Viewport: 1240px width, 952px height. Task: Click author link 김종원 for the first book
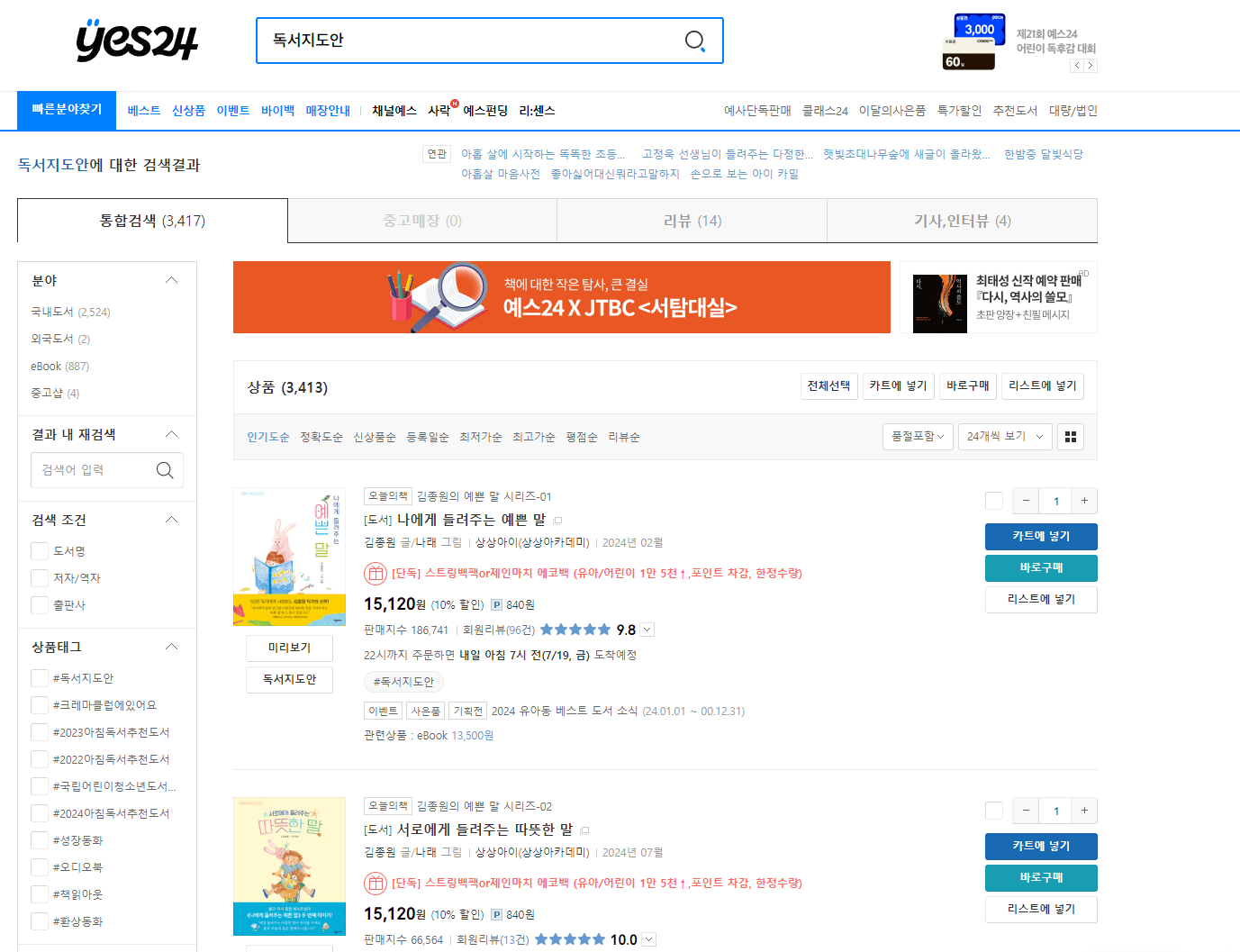(x=380, y=542)
